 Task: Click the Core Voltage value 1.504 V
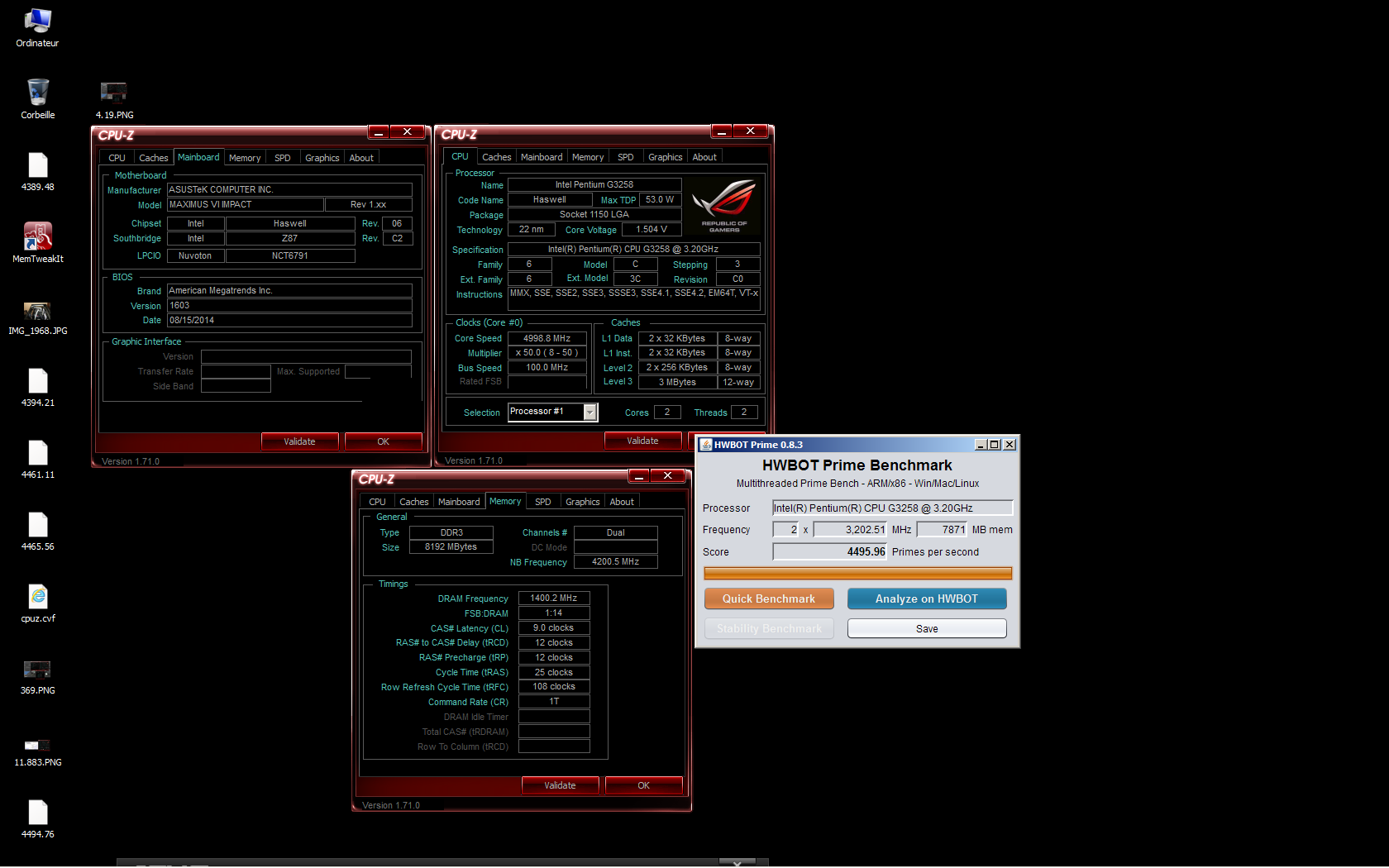tap(652, 229)
